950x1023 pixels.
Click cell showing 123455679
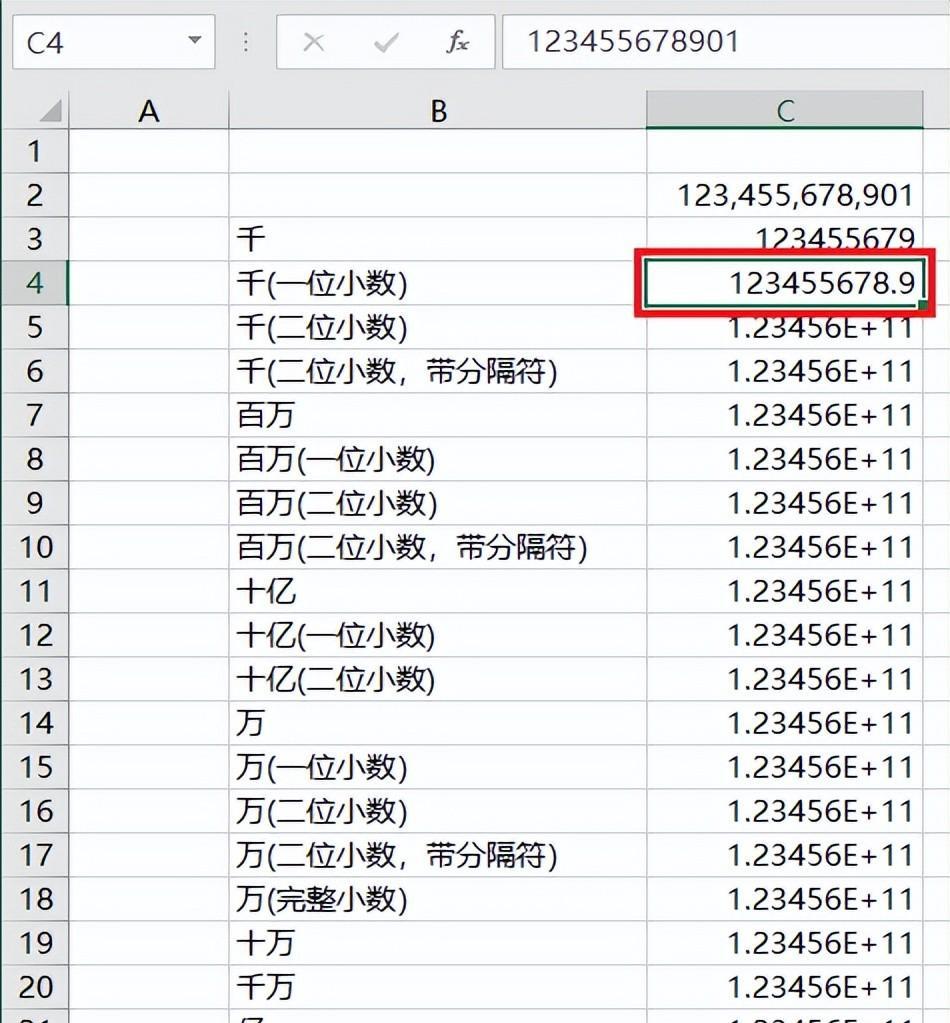coord(785,239)
